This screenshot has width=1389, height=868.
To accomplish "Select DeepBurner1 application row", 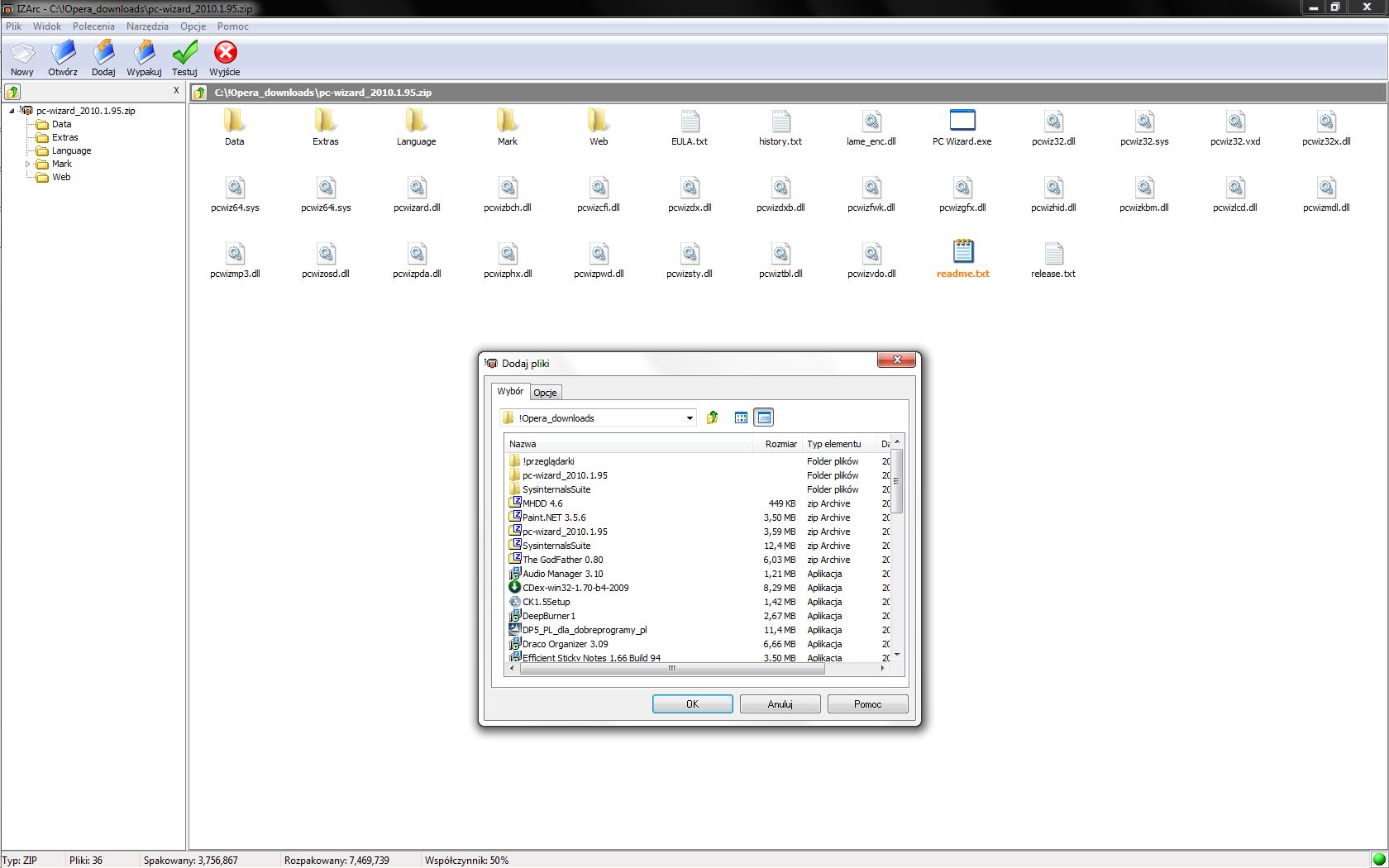I will tap(698, 616).
